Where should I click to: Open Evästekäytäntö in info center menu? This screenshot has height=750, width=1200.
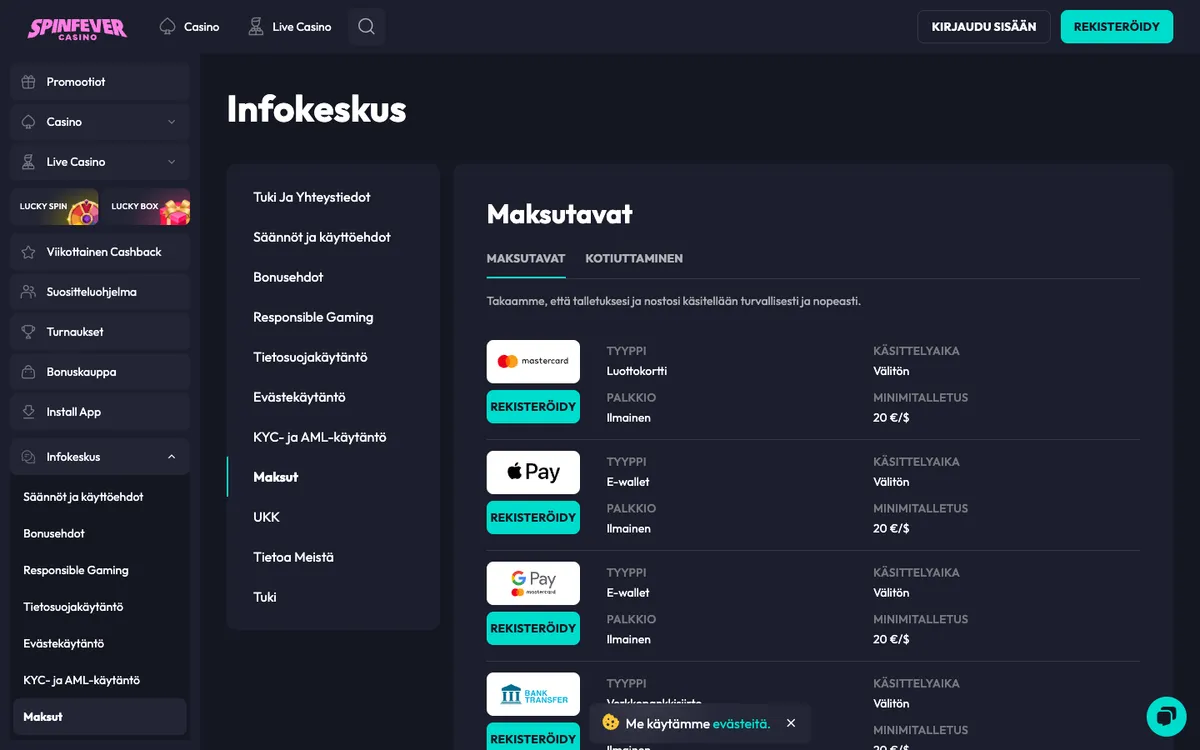point(299,397)
